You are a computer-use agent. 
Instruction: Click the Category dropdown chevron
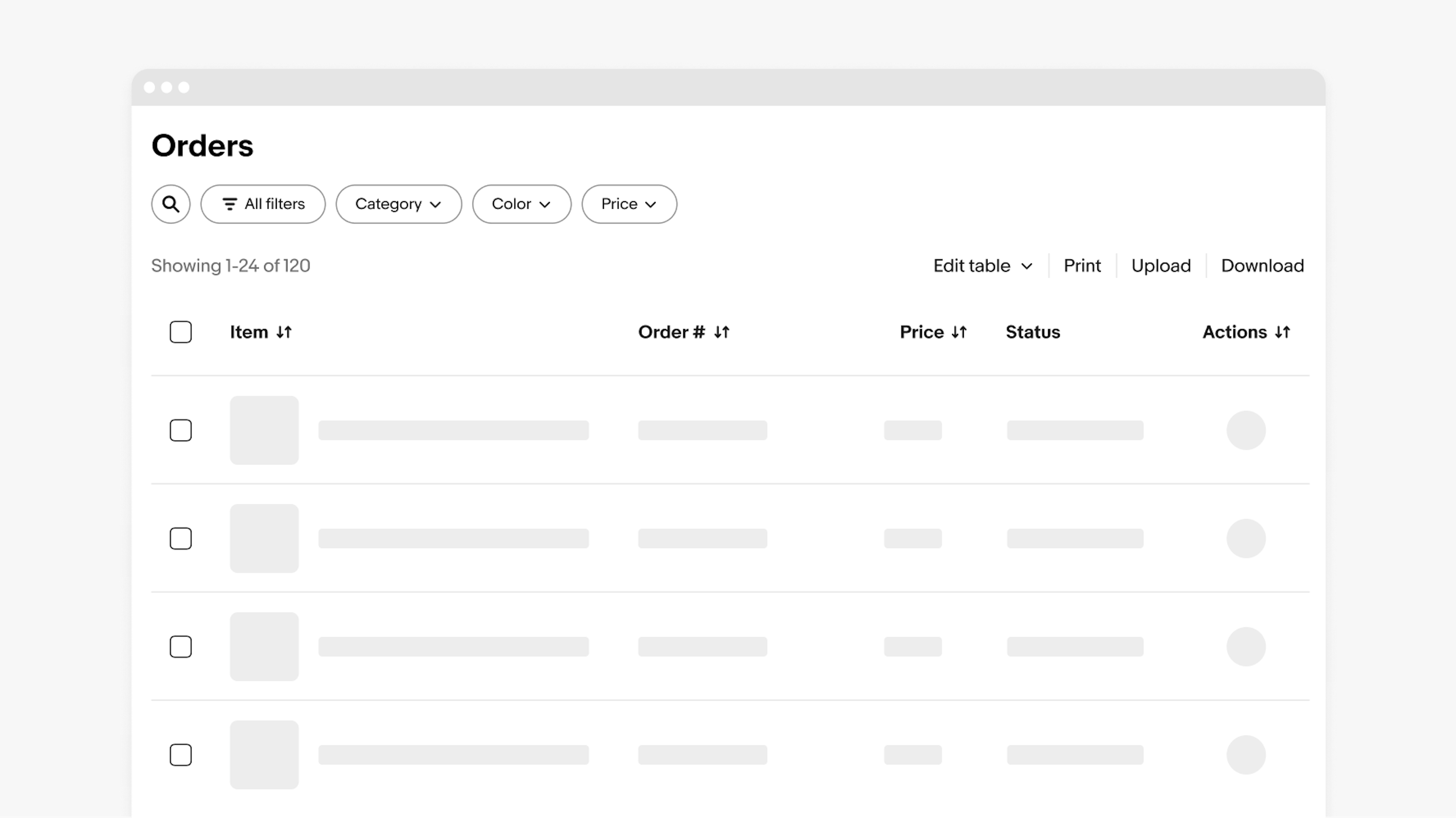point(436,204)
